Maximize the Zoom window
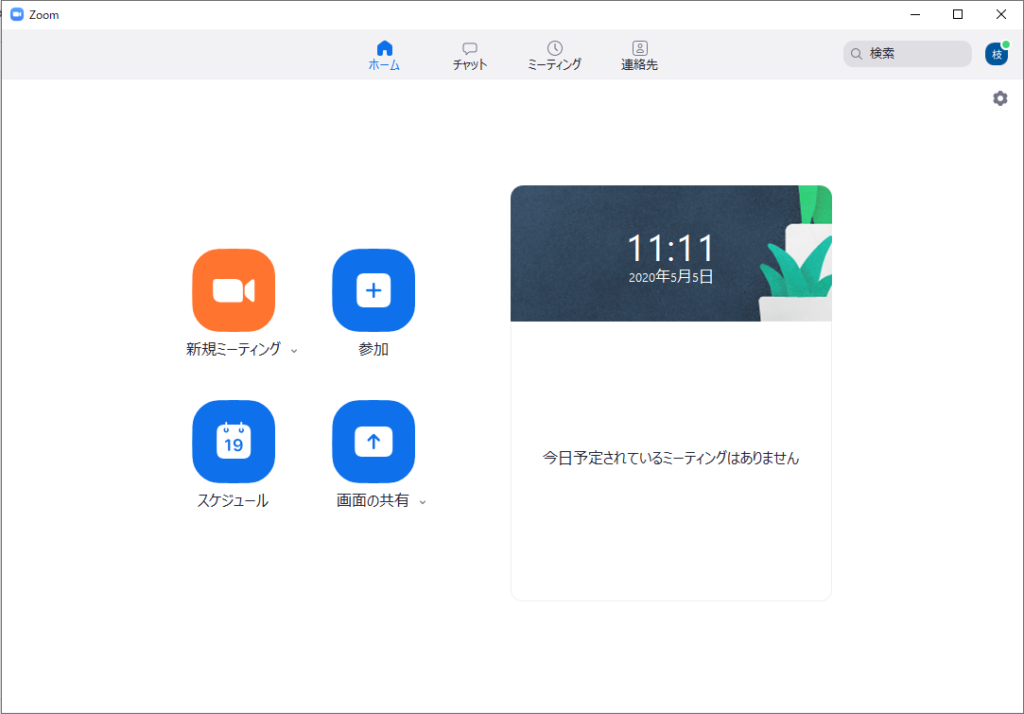This screenshot has width=1024, height=714. [957, 14]
